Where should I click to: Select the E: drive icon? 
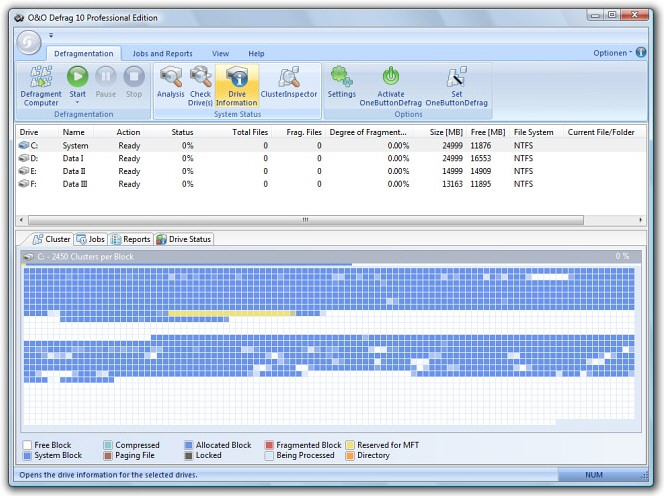click(x=24, y=171)
